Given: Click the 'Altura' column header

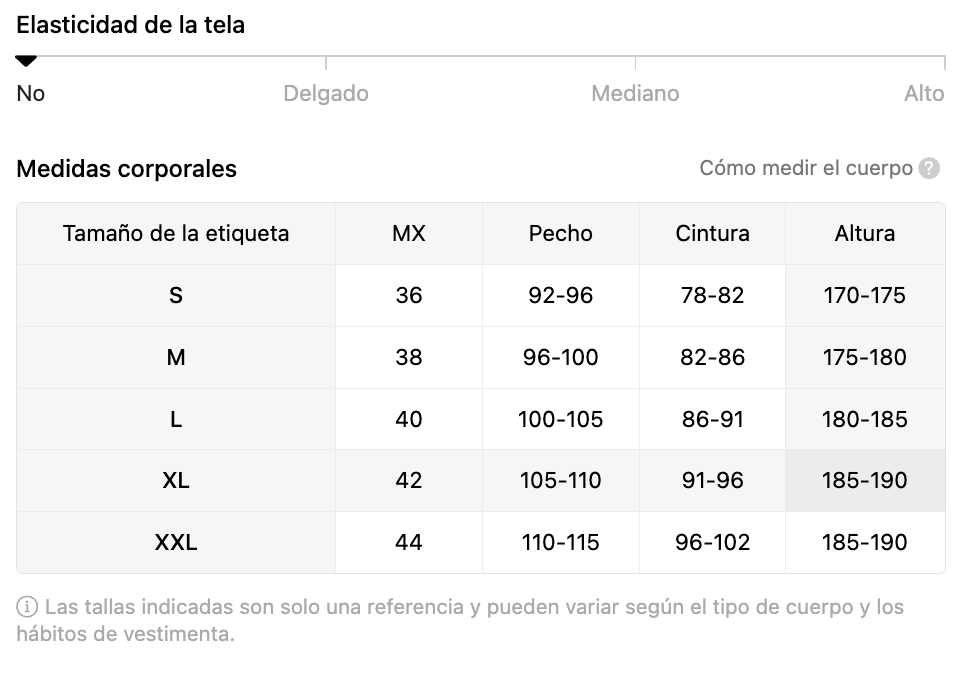Looking at the screenshot, I should click(865, 233).
